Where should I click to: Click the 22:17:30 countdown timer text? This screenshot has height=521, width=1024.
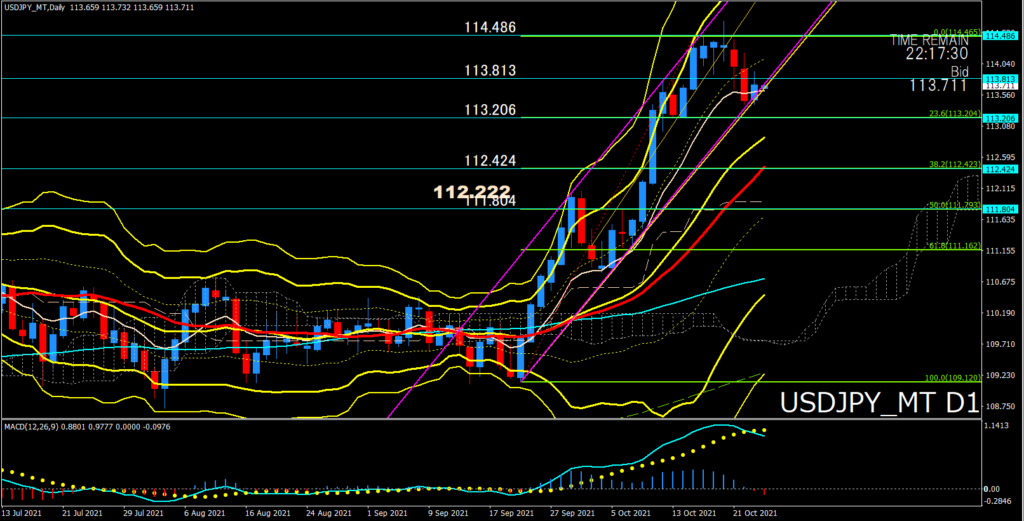[937, 55]
